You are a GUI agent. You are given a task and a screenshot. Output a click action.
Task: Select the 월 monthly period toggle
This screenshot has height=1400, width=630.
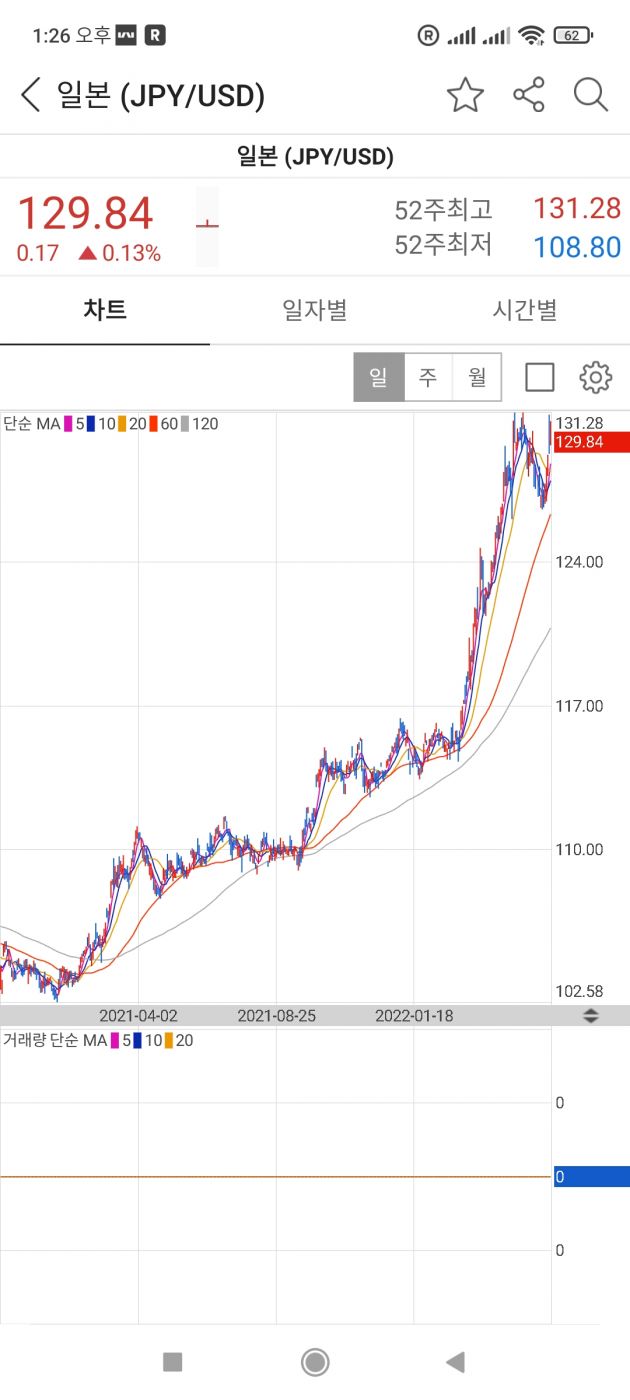click(x=477, y=377)
